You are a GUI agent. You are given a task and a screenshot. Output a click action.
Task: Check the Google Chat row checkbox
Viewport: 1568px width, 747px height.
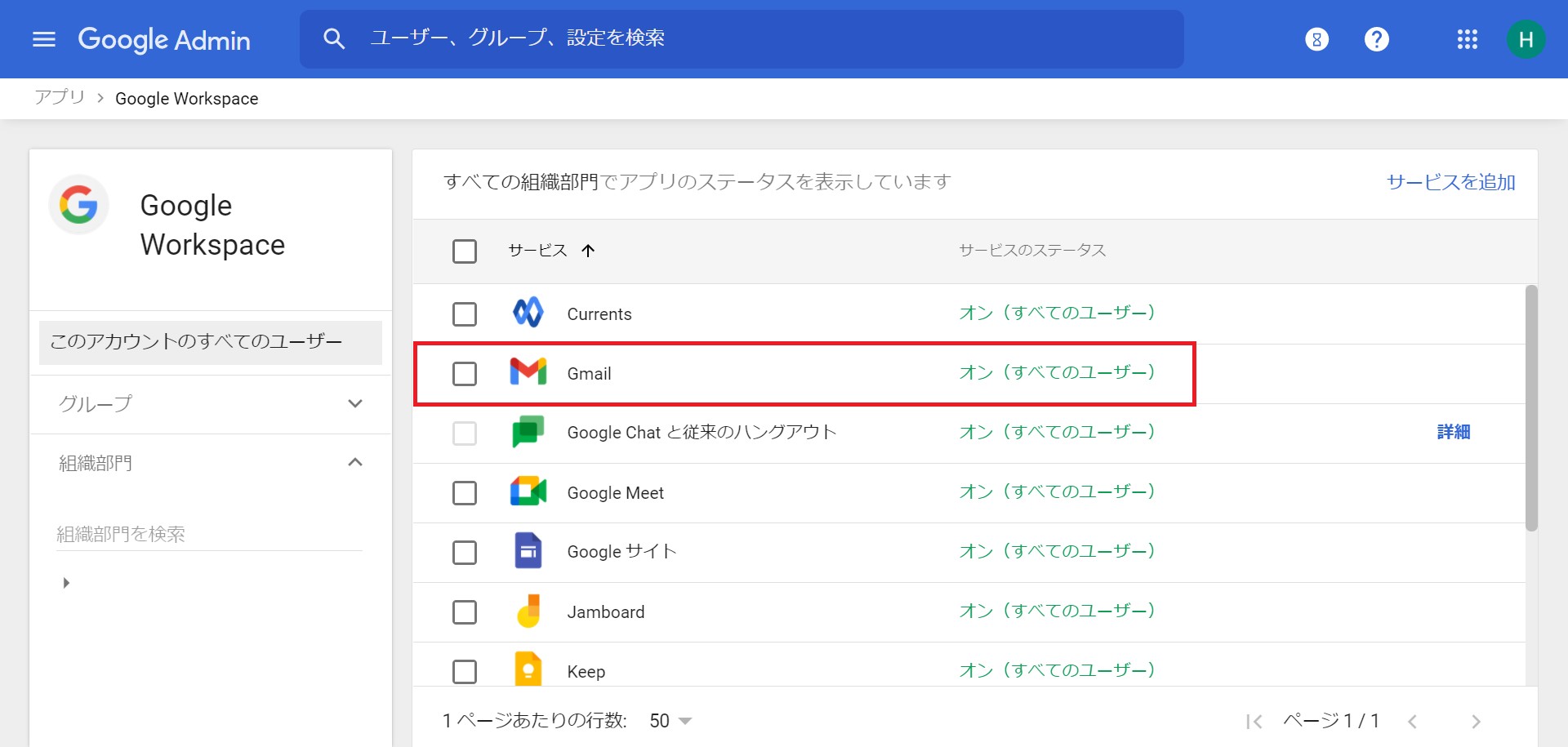pos(465,434)
